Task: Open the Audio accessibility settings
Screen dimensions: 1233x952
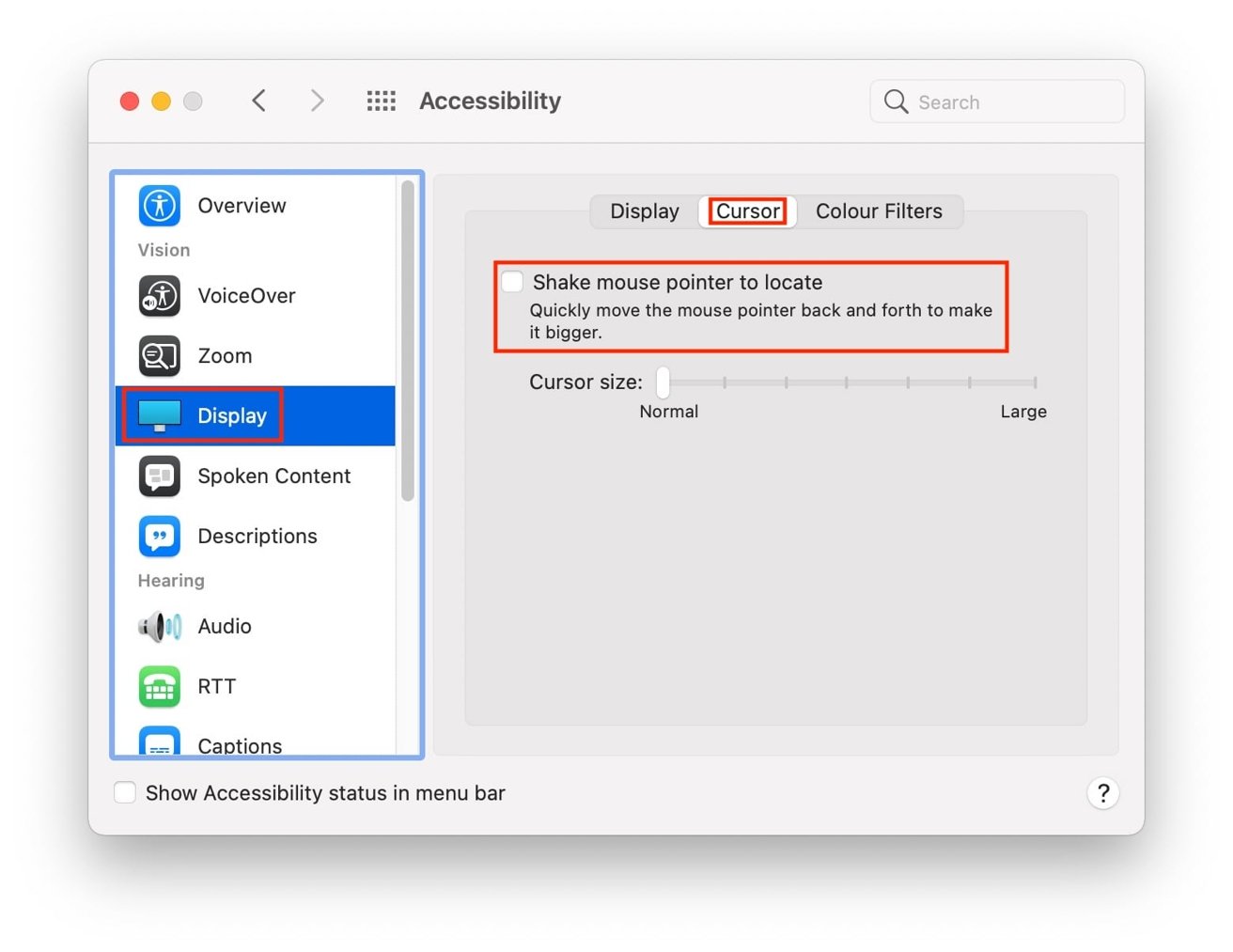Action: coord(158,626)
